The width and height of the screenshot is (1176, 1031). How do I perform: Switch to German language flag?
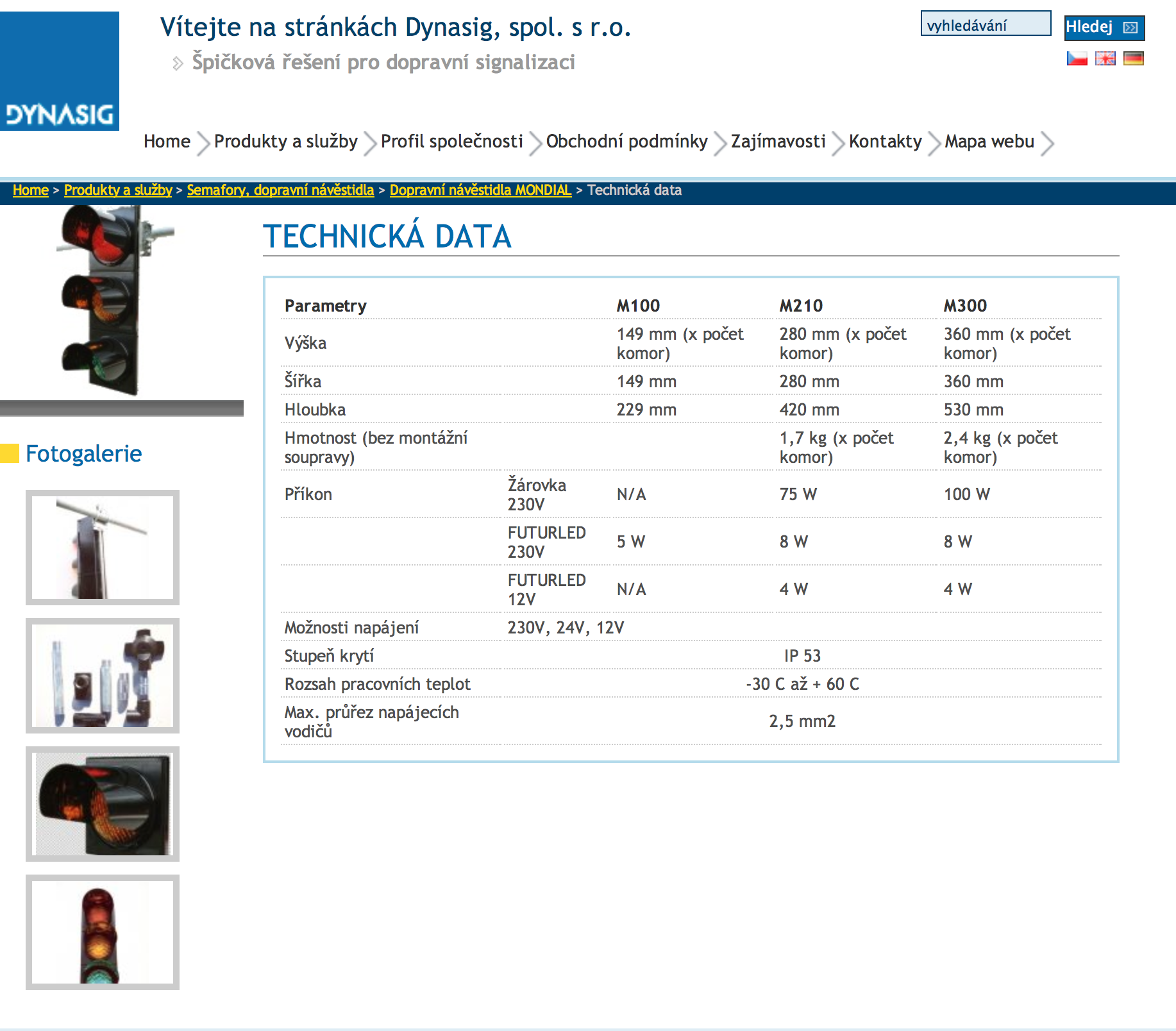(1133, 58)
